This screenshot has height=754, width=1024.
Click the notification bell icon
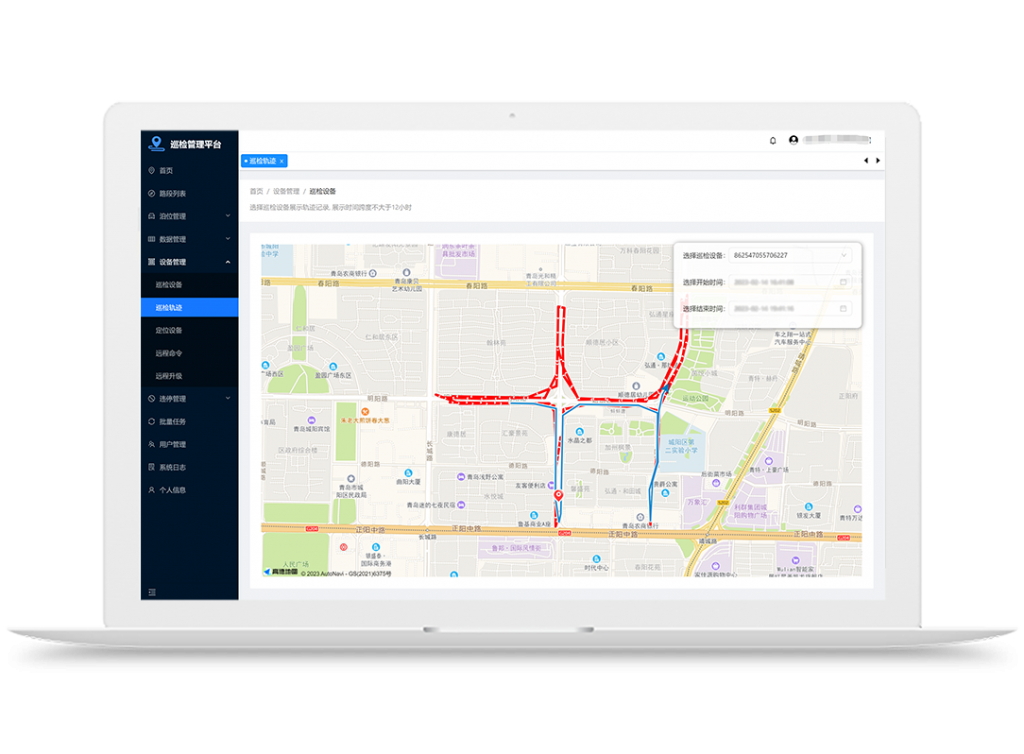click(x=773, y=140)
